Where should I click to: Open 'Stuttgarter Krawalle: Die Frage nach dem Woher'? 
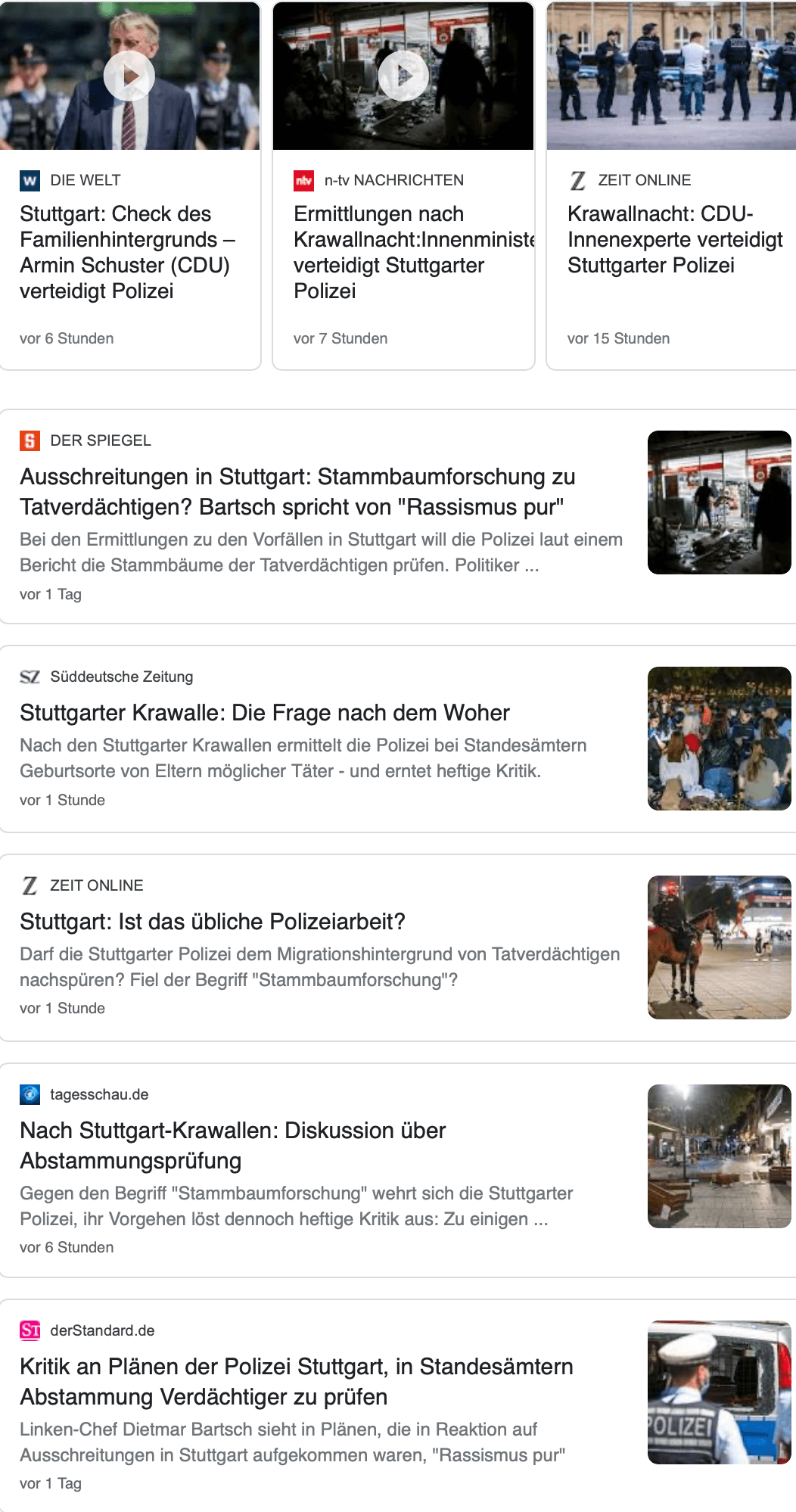click(265, 713)
